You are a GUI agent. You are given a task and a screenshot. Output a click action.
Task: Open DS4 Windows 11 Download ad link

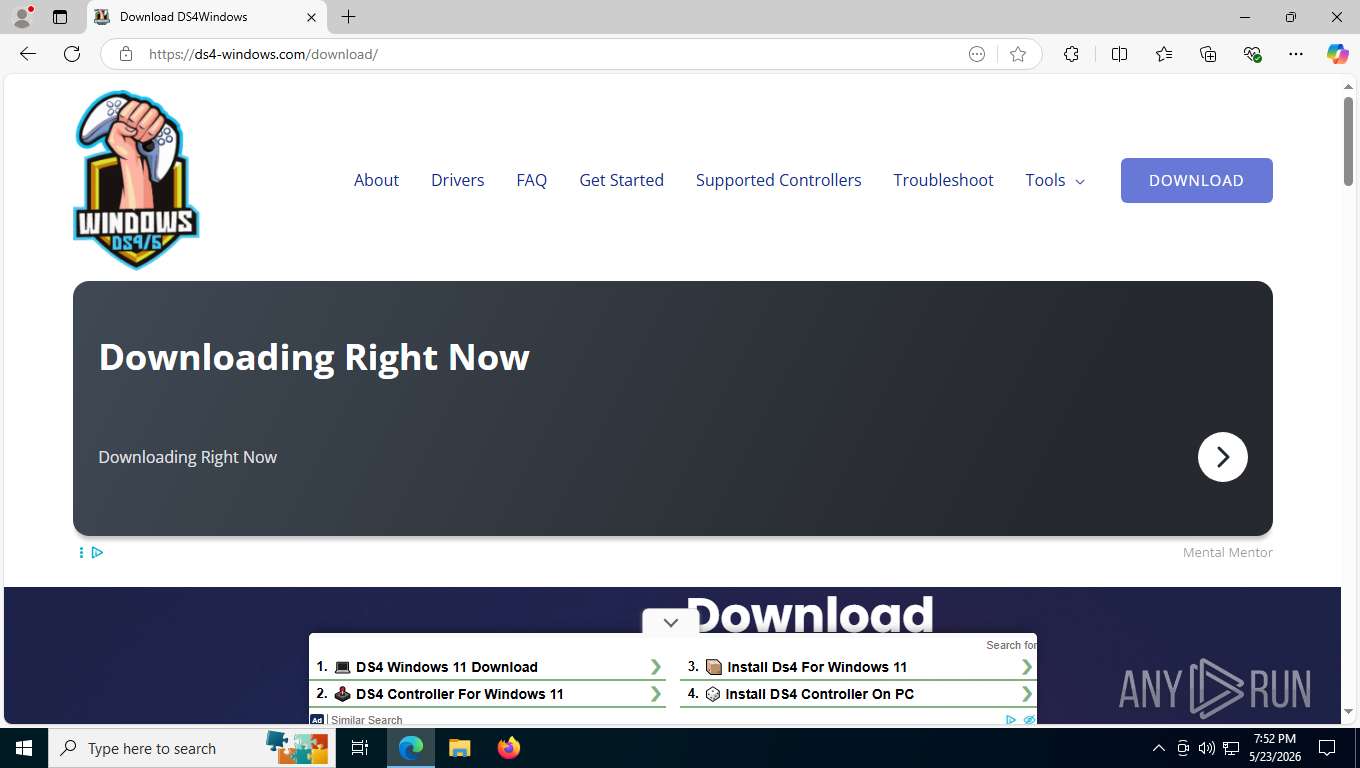tap(446, 667)
